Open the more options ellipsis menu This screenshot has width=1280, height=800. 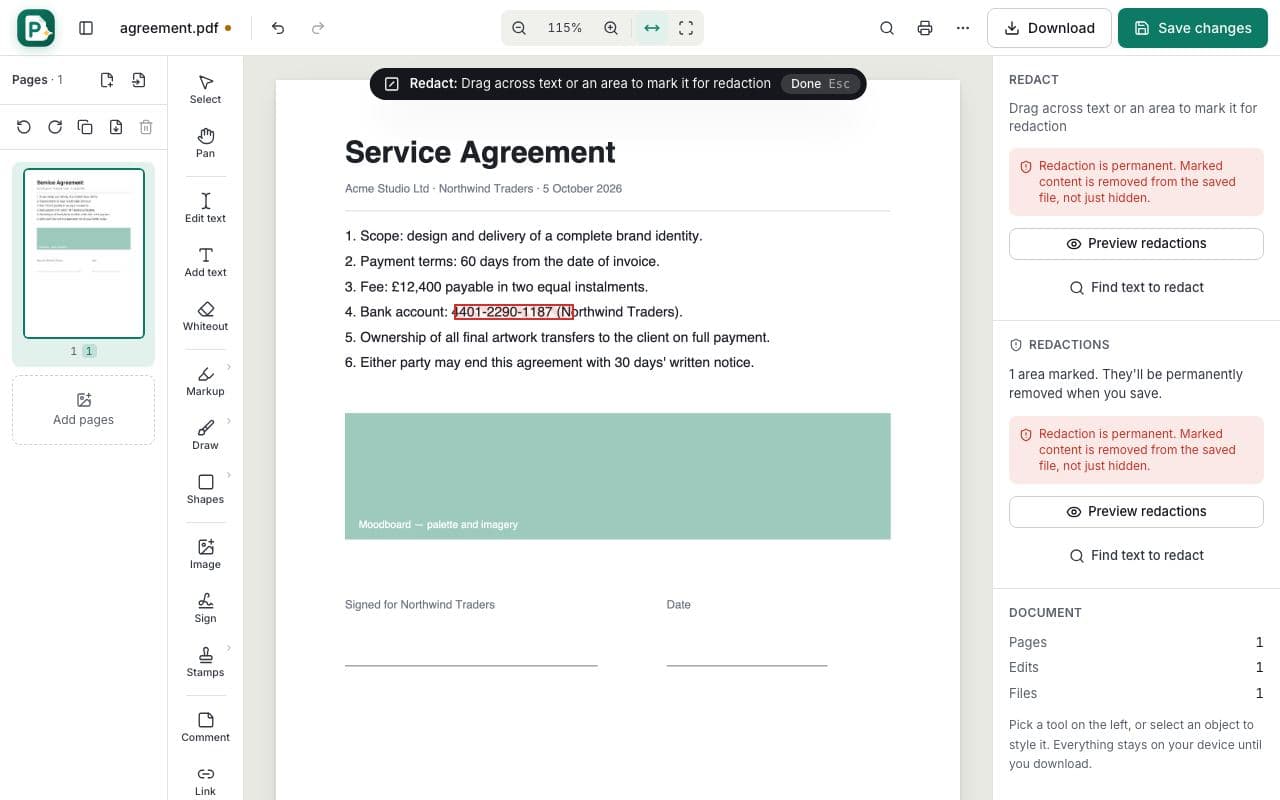tap(963, 28)
